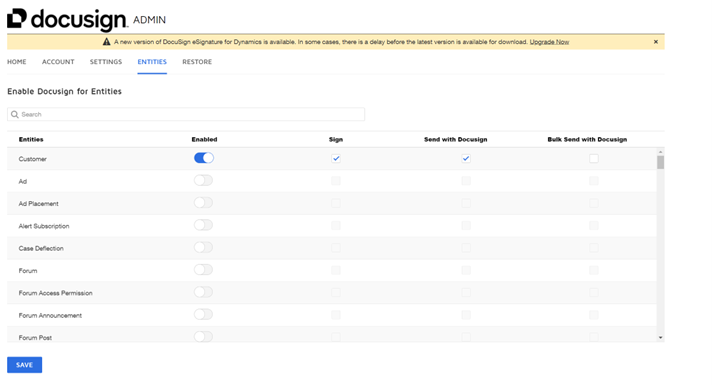Image resolution: width=712 pixels, height=385 pixels.
Task: Click the Send with Docusign column header
Action: pyautogui.click(x=455, y=139)
